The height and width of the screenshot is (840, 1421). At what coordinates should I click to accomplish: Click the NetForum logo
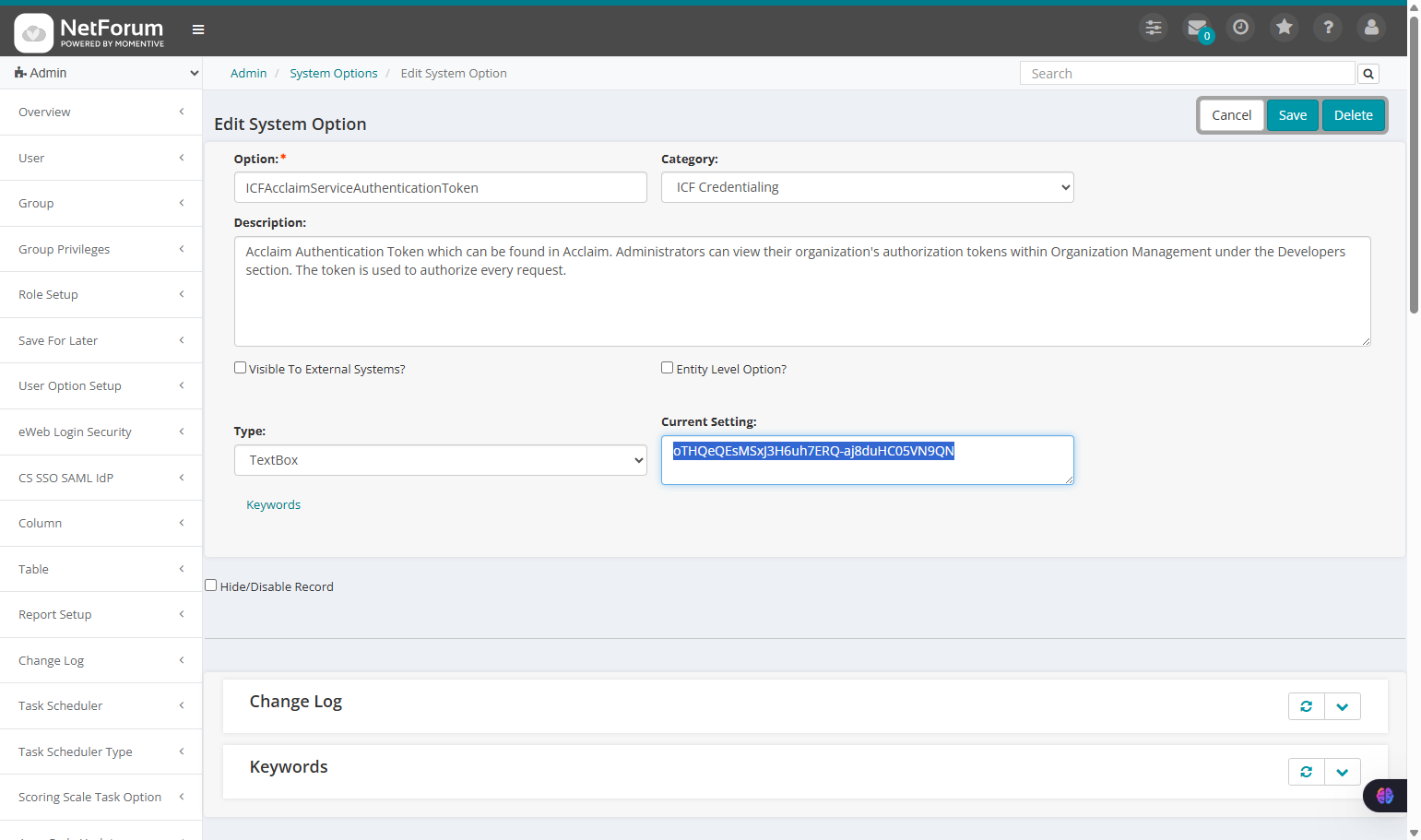pyautogui.click(x=89, y=32)
